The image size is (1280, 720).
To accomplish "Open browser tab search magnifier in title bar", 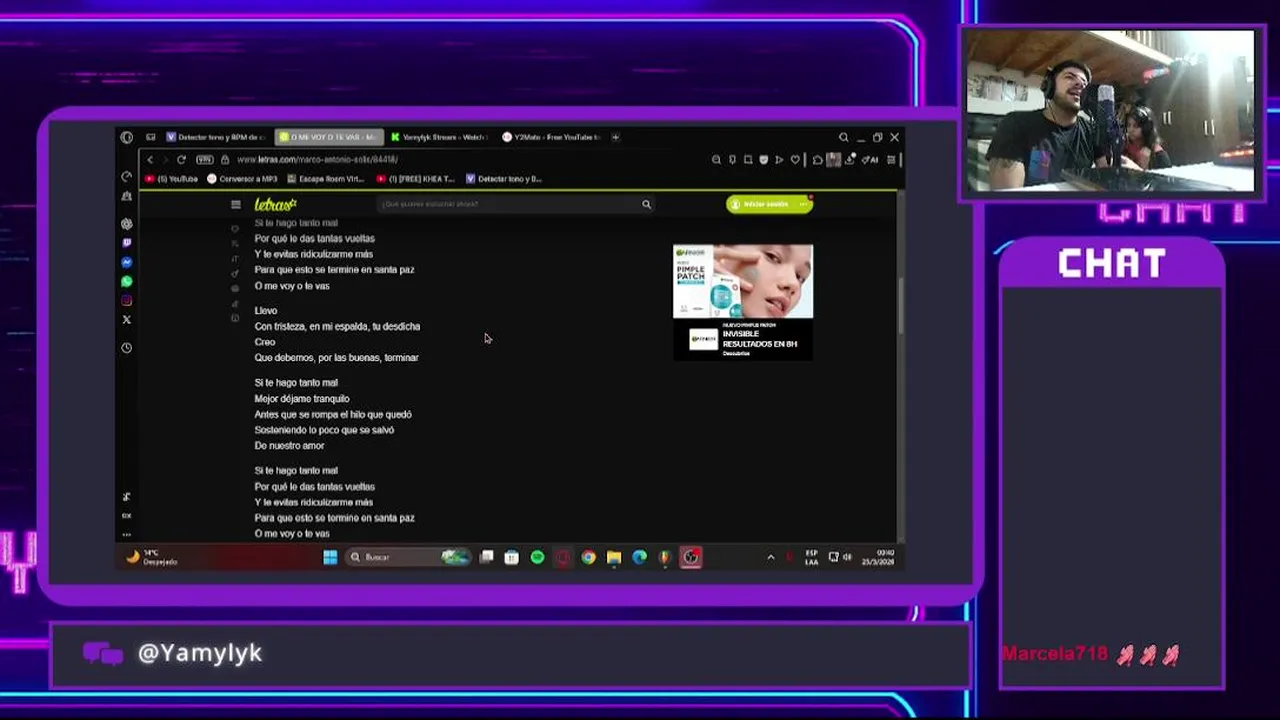I will point(843,137).
